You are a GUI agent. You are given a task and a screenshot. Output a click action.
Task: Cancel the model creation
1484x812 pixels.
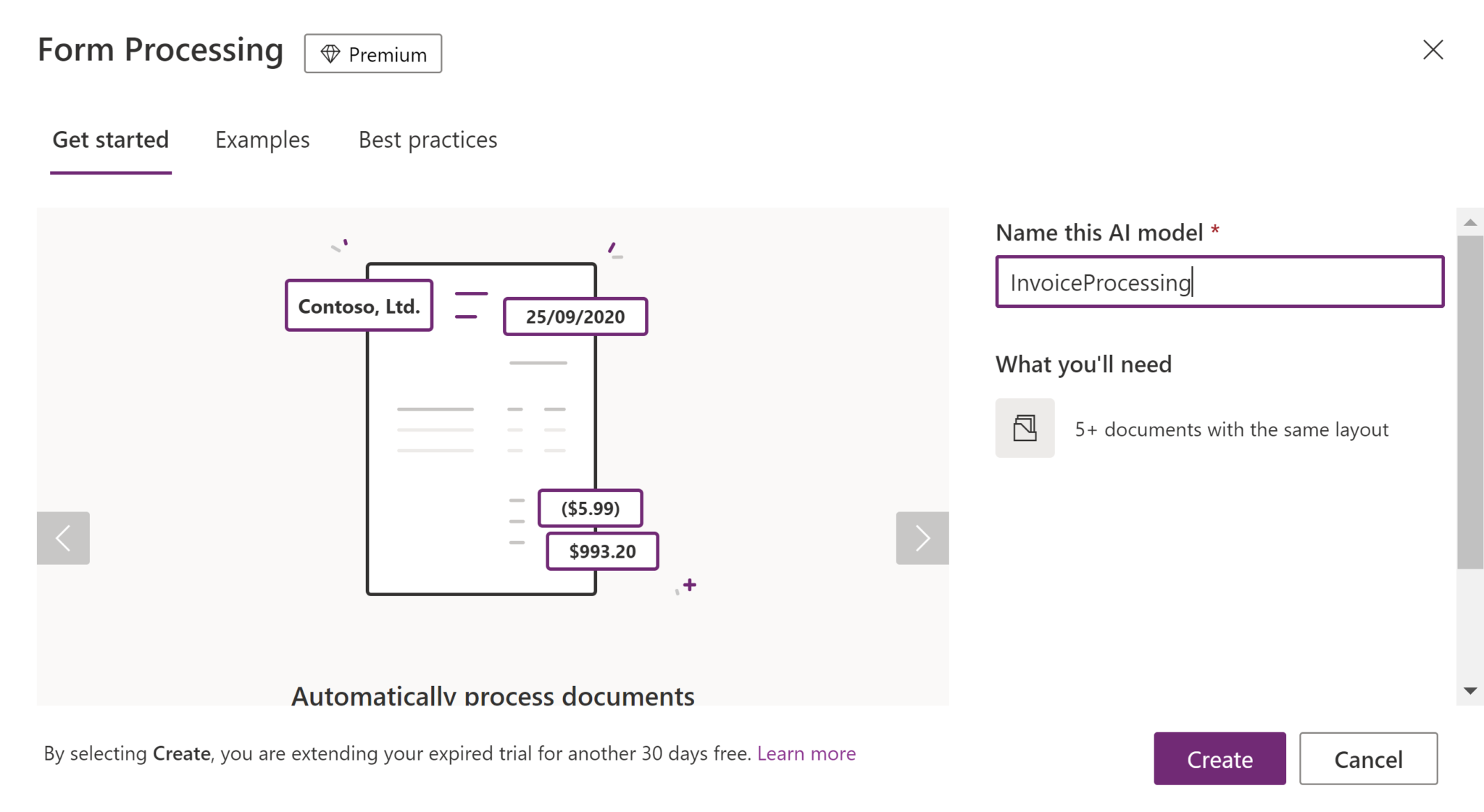1368,759
